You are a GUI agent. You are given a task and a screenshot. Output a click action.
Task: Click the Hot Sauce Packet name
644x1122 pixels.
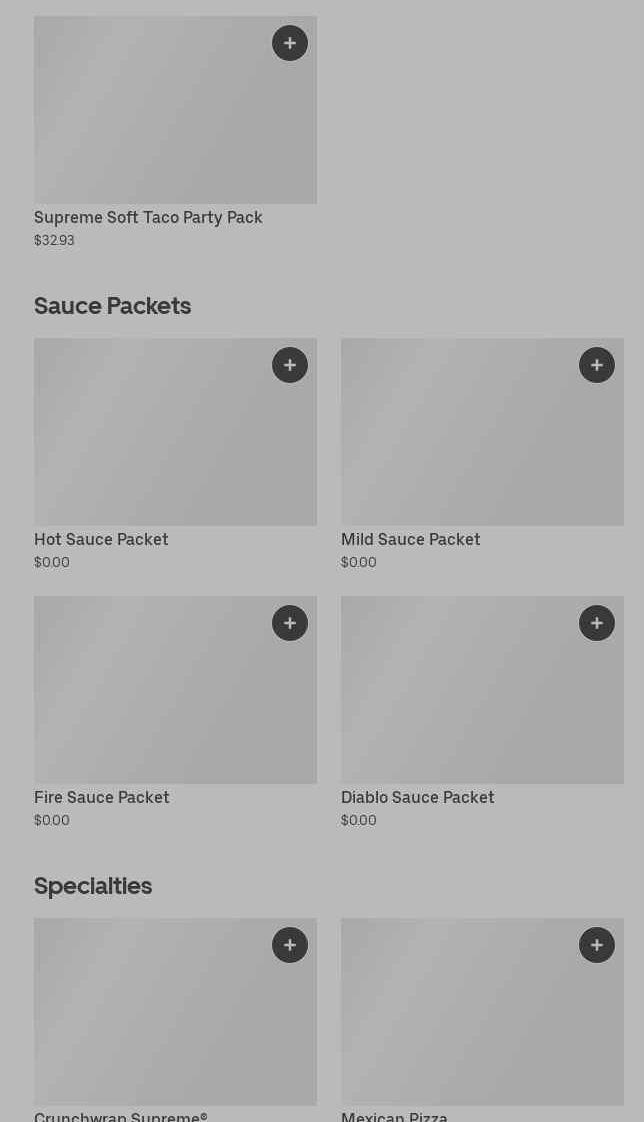tap(101, 540)
